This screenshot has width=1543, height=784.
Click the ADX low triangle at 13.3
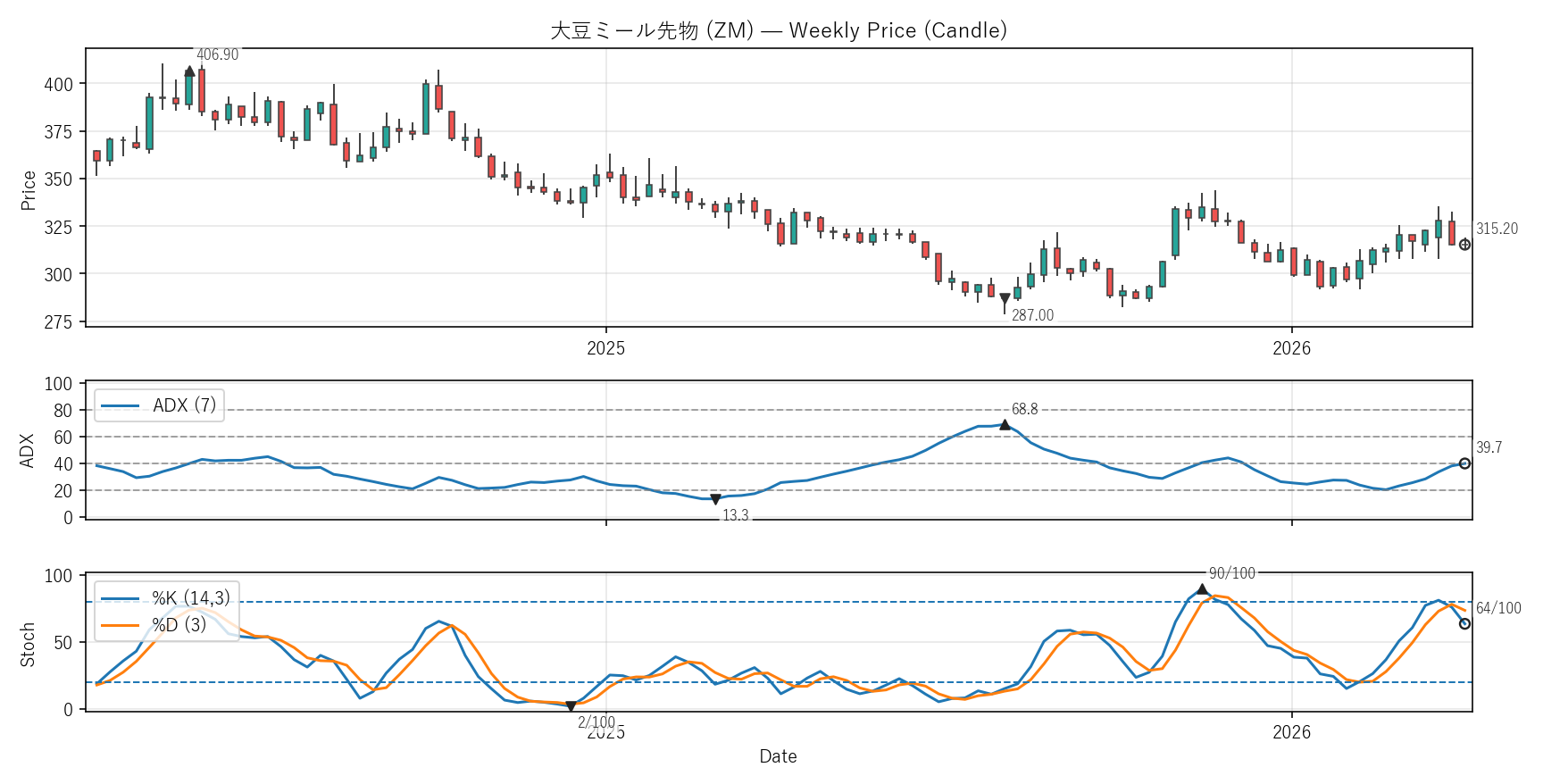point(715,499)
